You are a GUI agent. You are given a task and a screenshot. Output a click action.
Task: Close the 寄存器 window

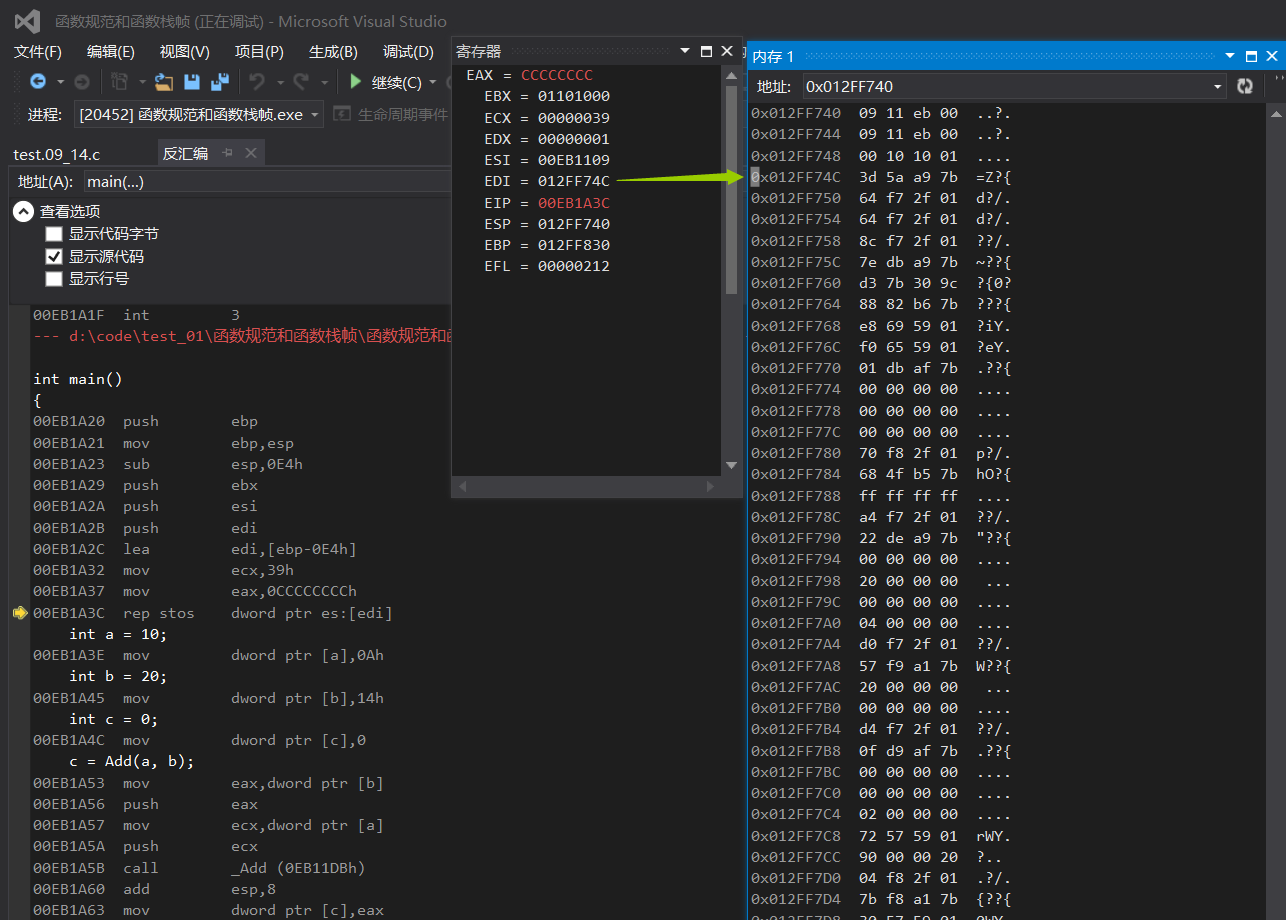[x=727, y=51]
